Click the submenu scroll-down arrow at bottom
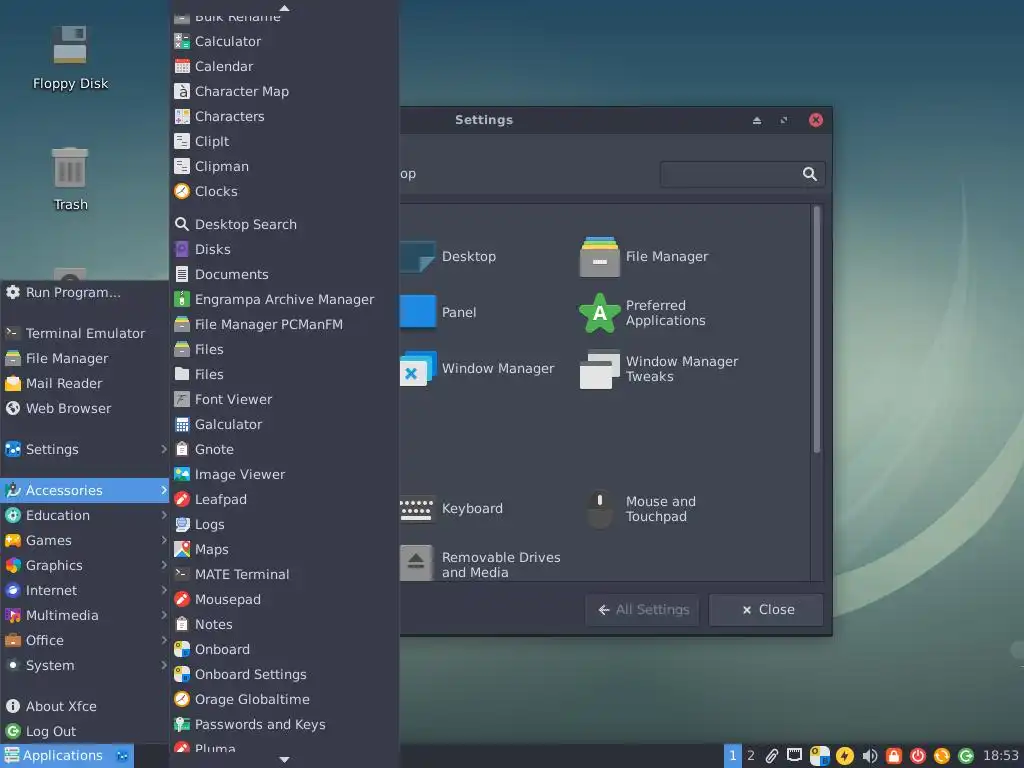 point(284,760)
